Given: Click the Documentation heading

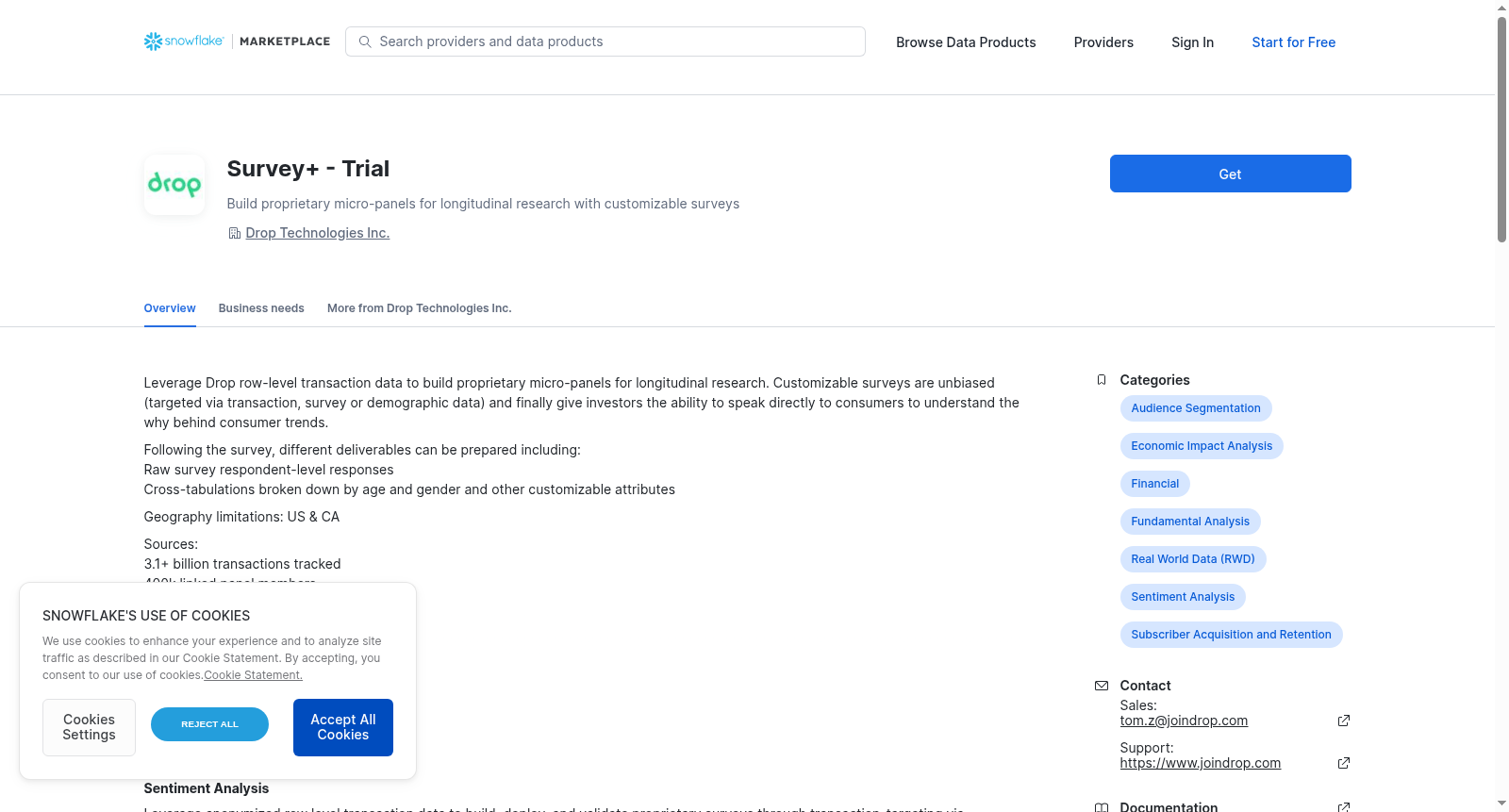Looking at the screenshot, I should coord(1169,807).
